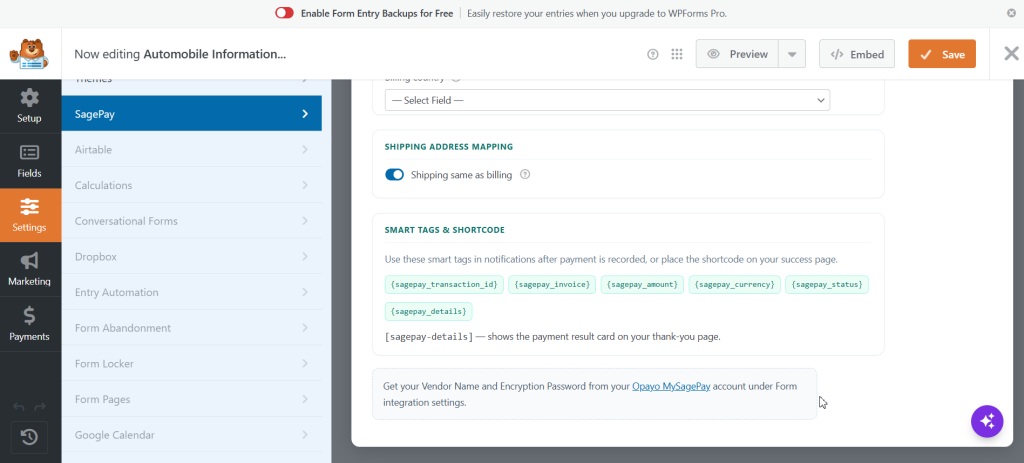
Task: Click the {sagepay_transaction_id} smart tag
Action: click(444, 284)
